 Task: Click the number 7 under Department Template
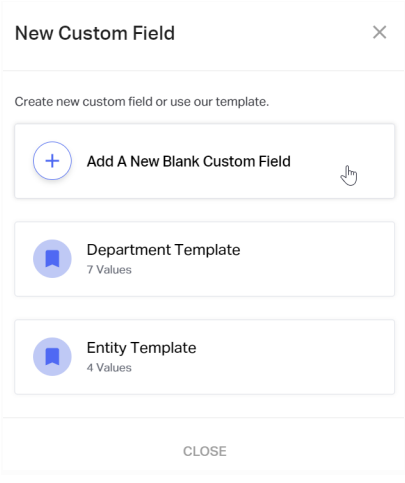click(90, 270)
